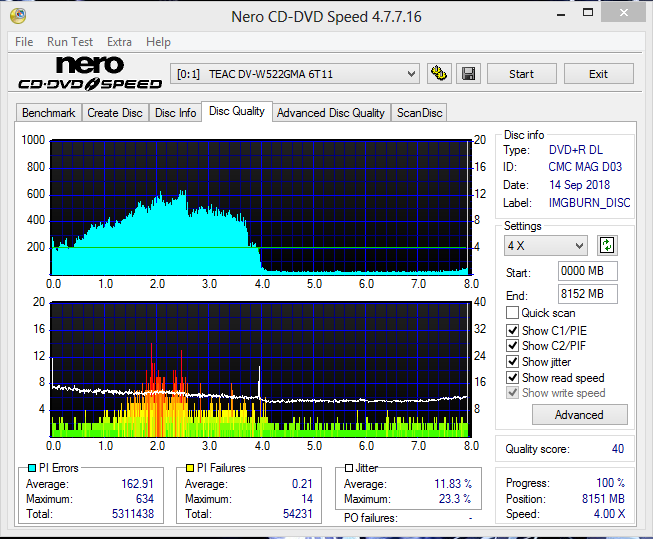Click the Position value 8151 MB

[x=603, y=499]
